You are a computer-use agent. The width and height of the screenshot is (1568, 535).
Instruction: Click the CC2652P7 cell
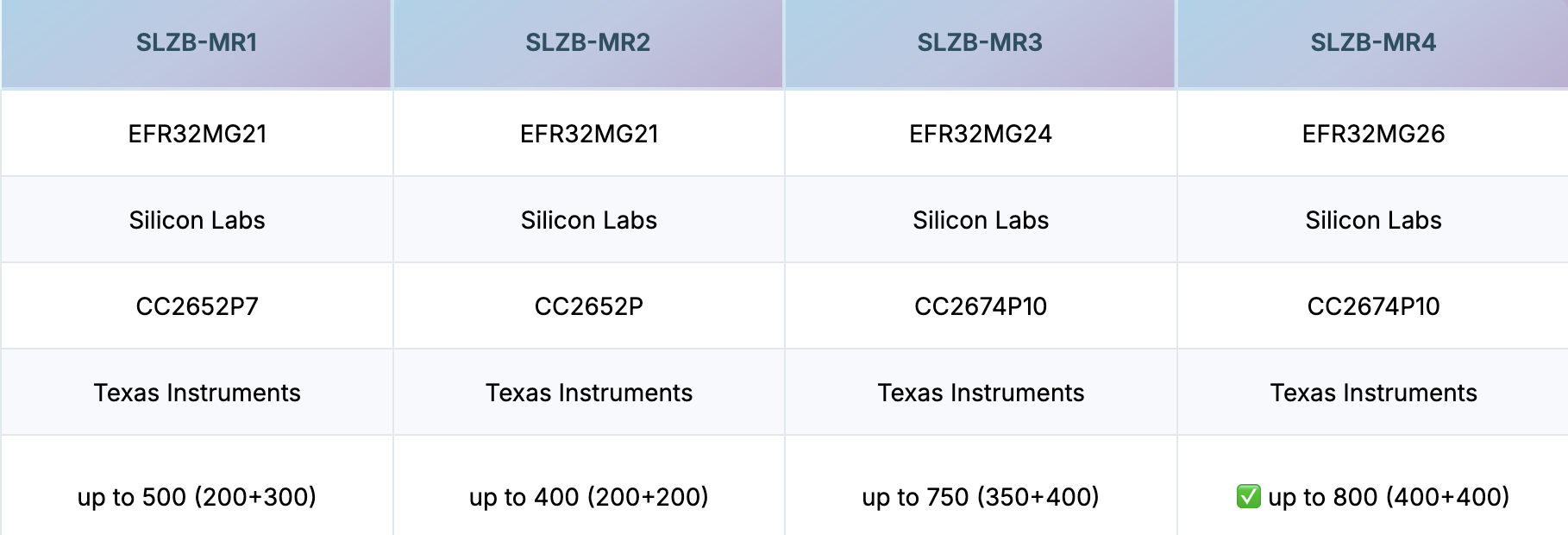pos(197,306)
